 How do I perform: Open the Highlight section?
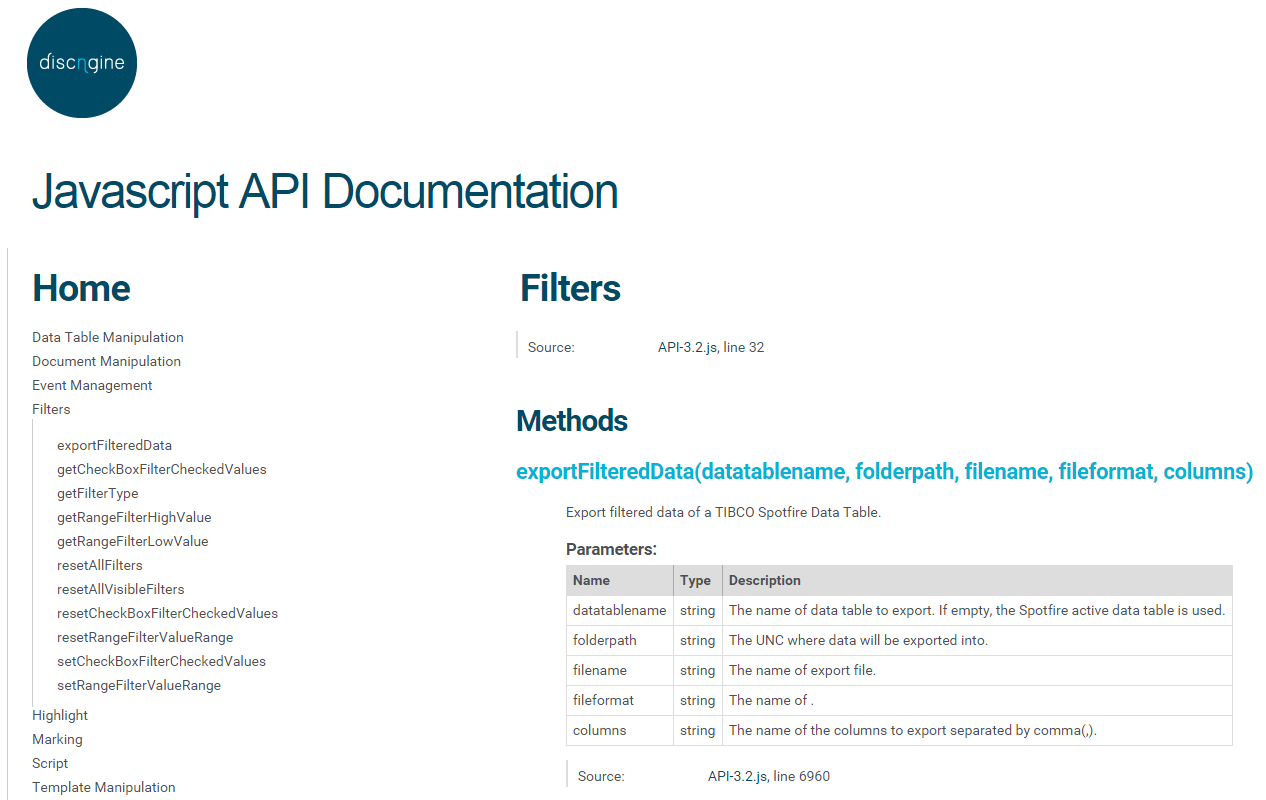pos(60,715)
